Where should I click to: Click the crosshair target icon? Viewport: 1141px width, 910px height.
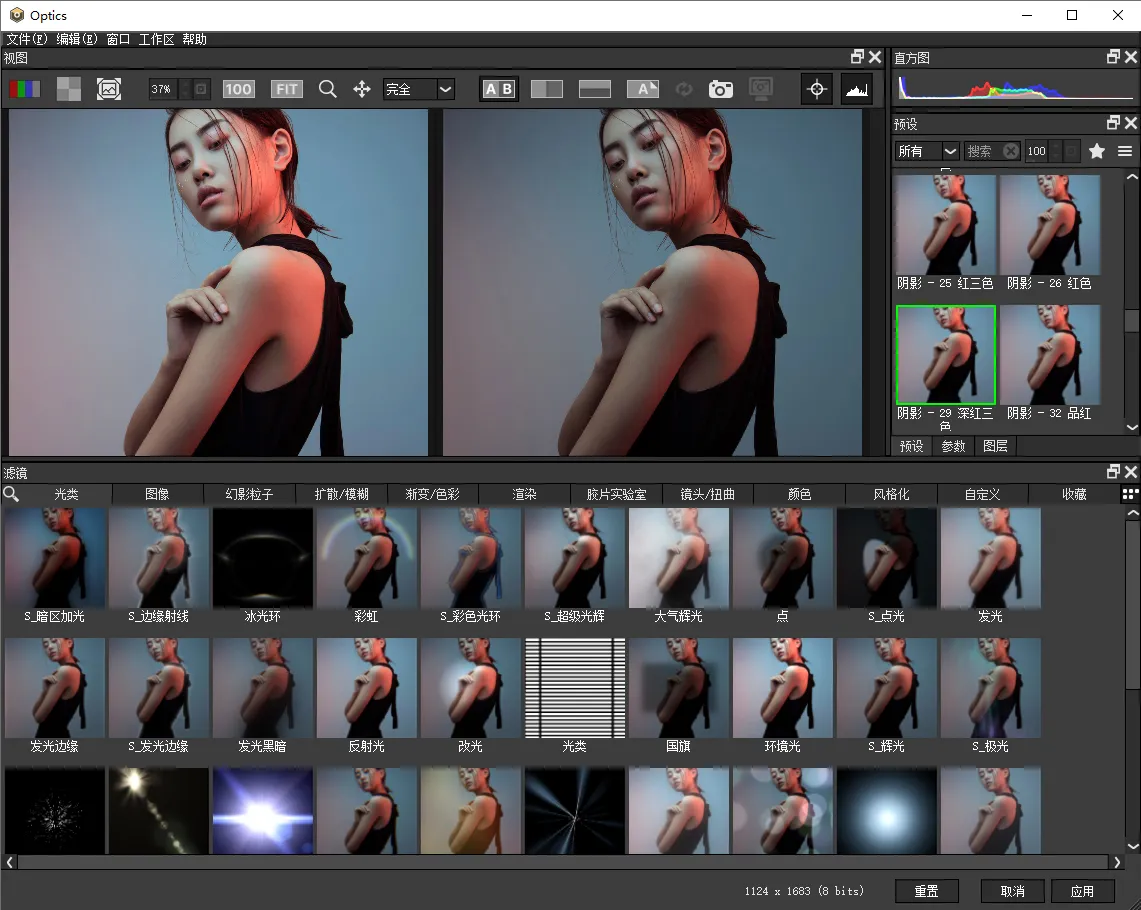point(817,89)
